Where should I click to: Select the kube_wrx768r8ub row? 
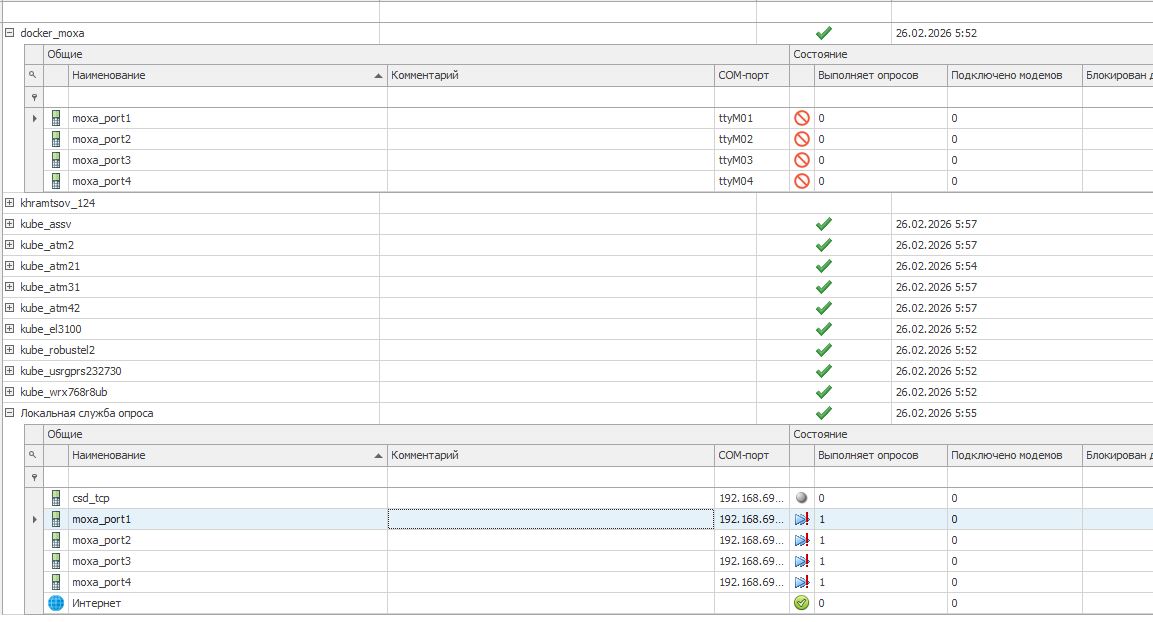[64, 392]
